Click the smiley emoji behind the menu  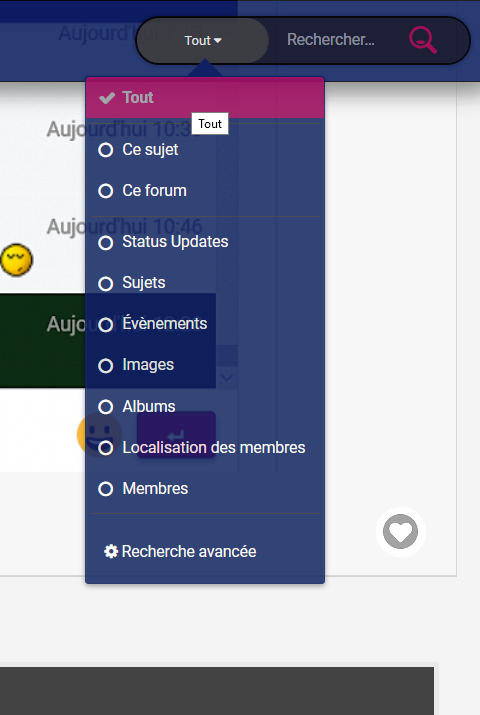pyautogui.click(x=99, y=435)
